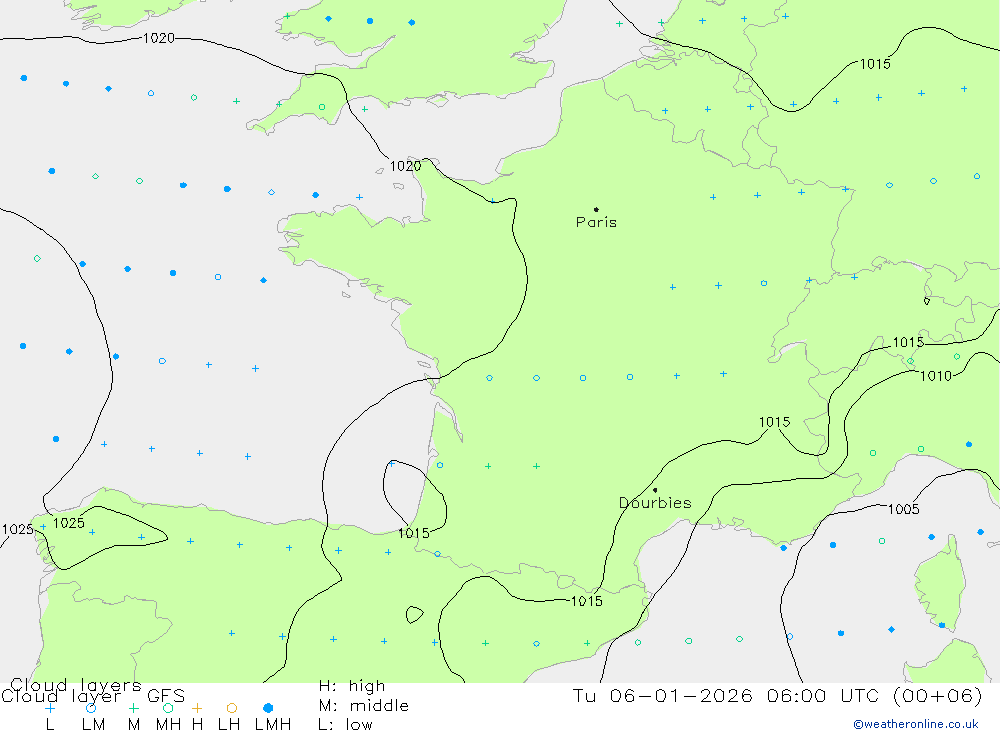The image size is (1000, 733).
Task: Click the blue plus L symbol in legend
Action: 50,708
